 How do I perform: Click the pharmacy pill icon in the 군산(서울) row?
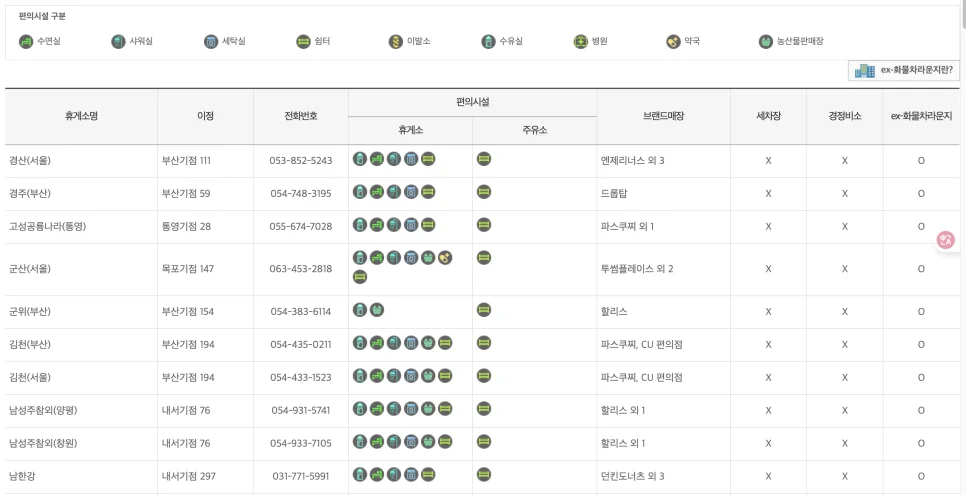tap(445, 258)
